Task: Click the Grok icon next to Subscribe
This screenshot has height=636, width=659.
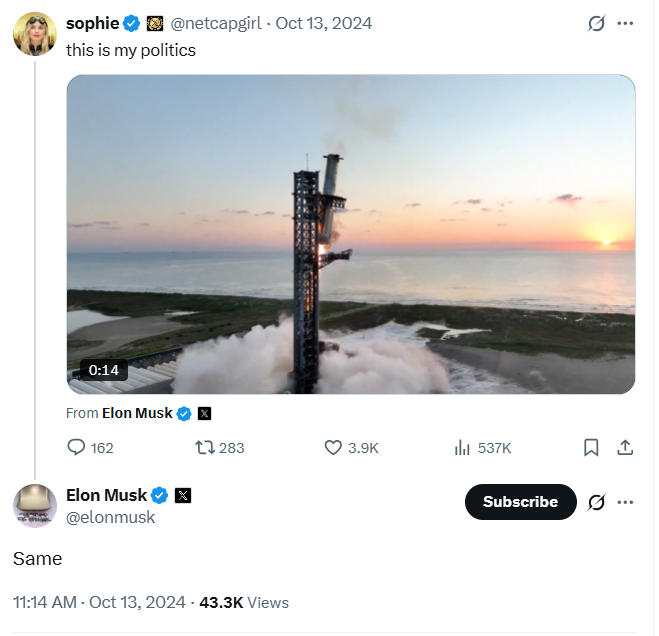Action: tap(596, 502)
